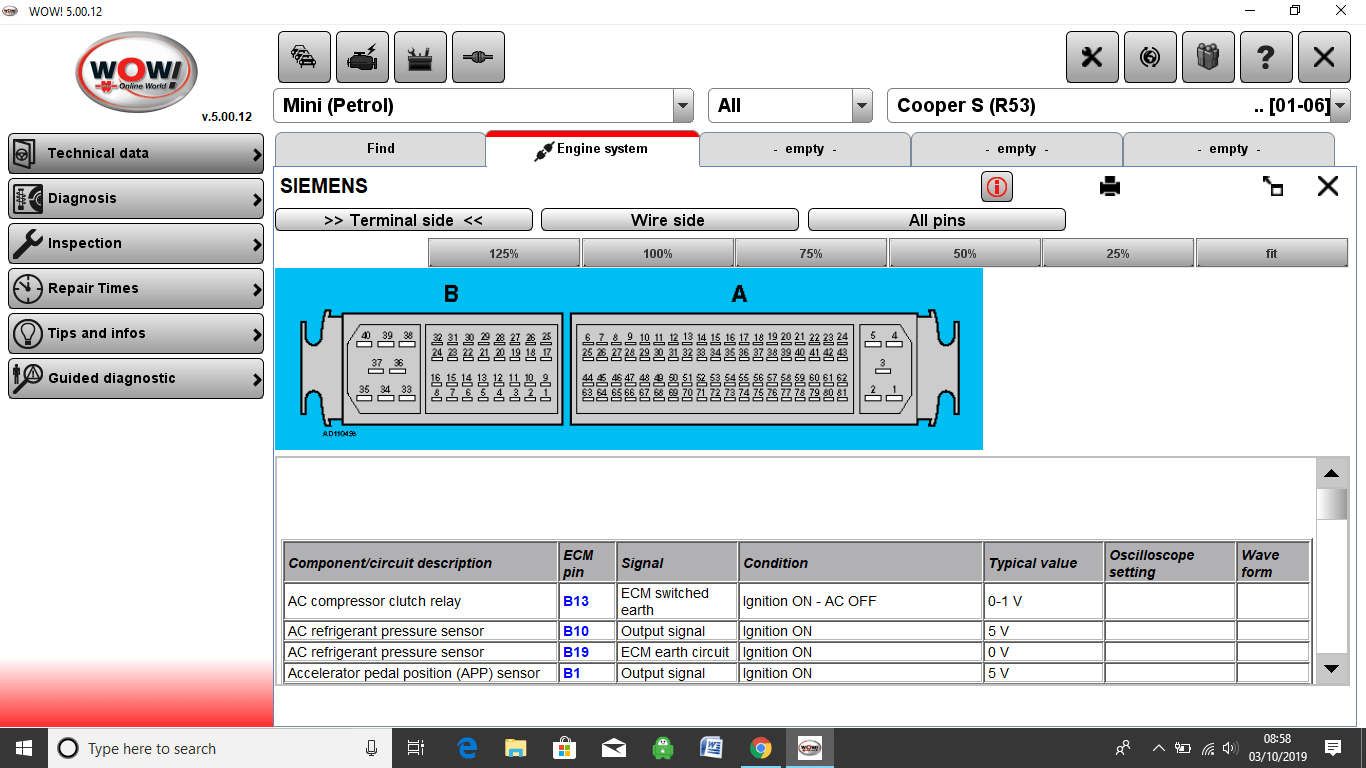Click the 'Wave form' column header
This screenshot has width=1366, height=768.
point(1273,563)
